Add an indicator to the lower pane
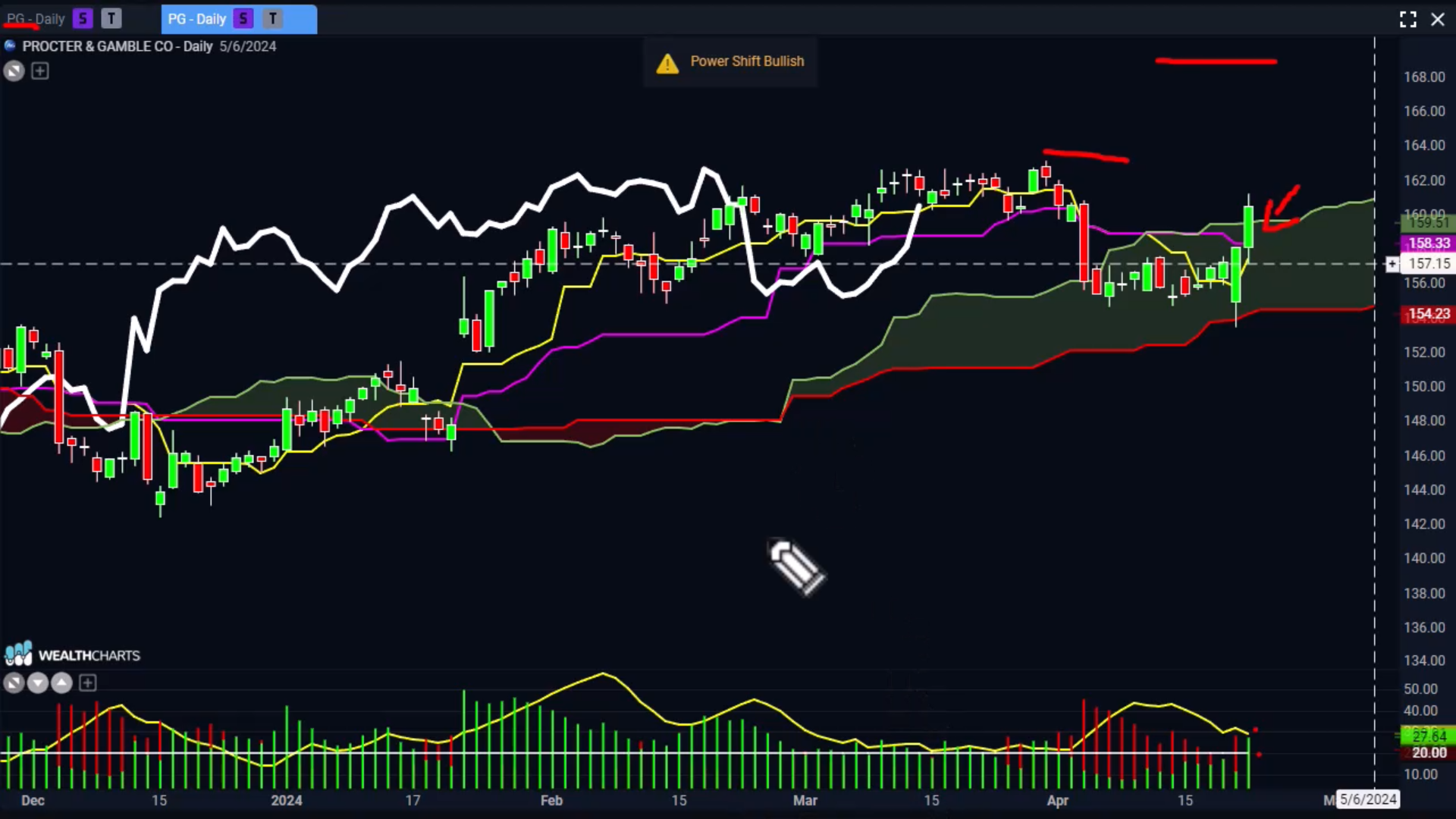This screenshot has height=819, width=1456. tap(88, 683)
